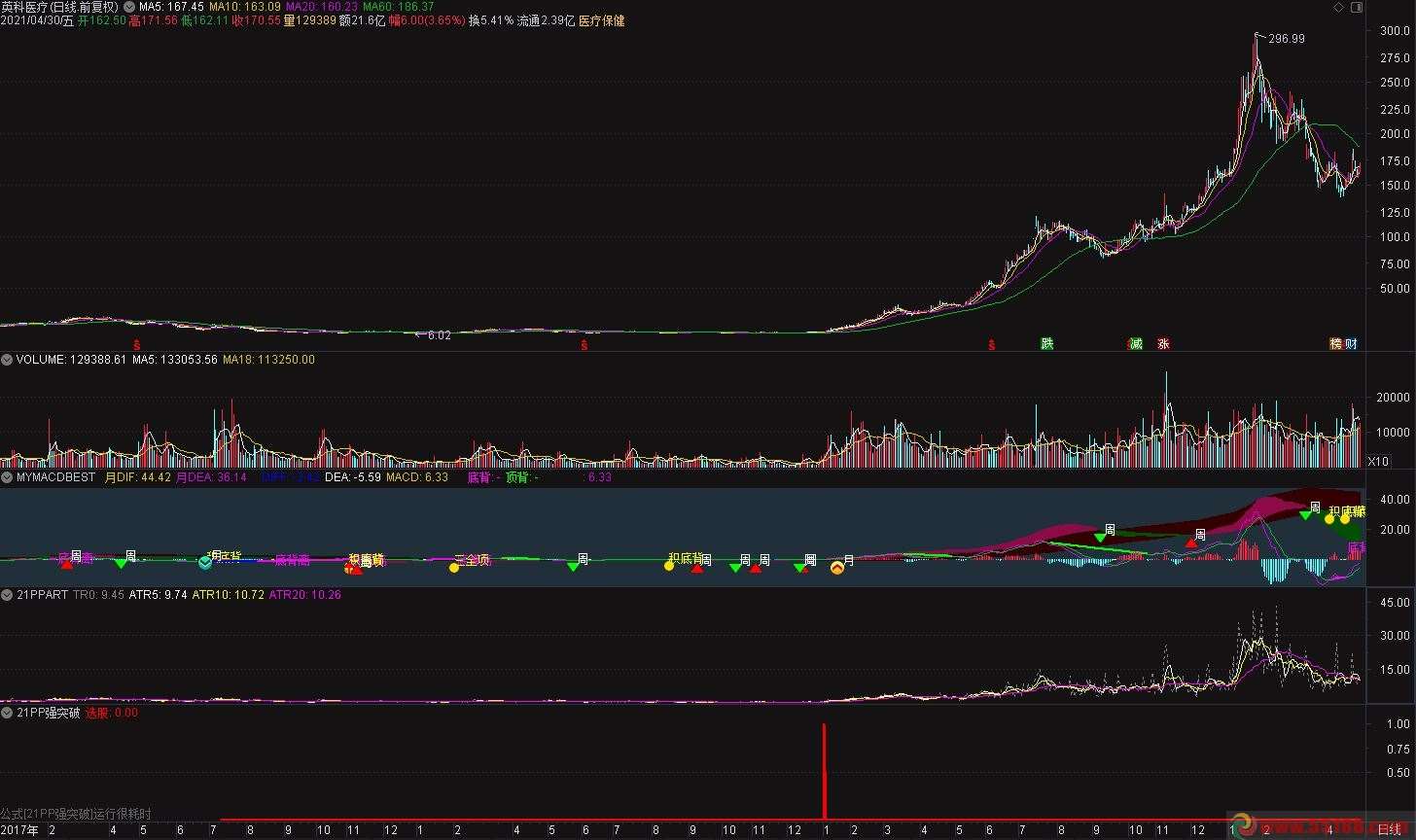Toggle the side panel icon at top right

coord(1357,7)
